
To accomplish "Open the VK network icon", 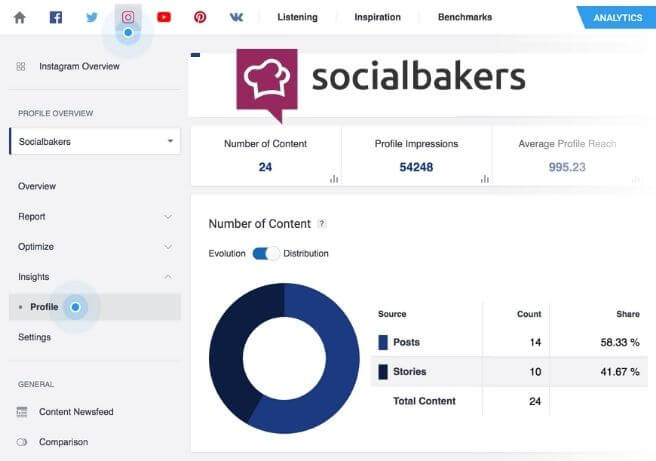I will 236,17.
